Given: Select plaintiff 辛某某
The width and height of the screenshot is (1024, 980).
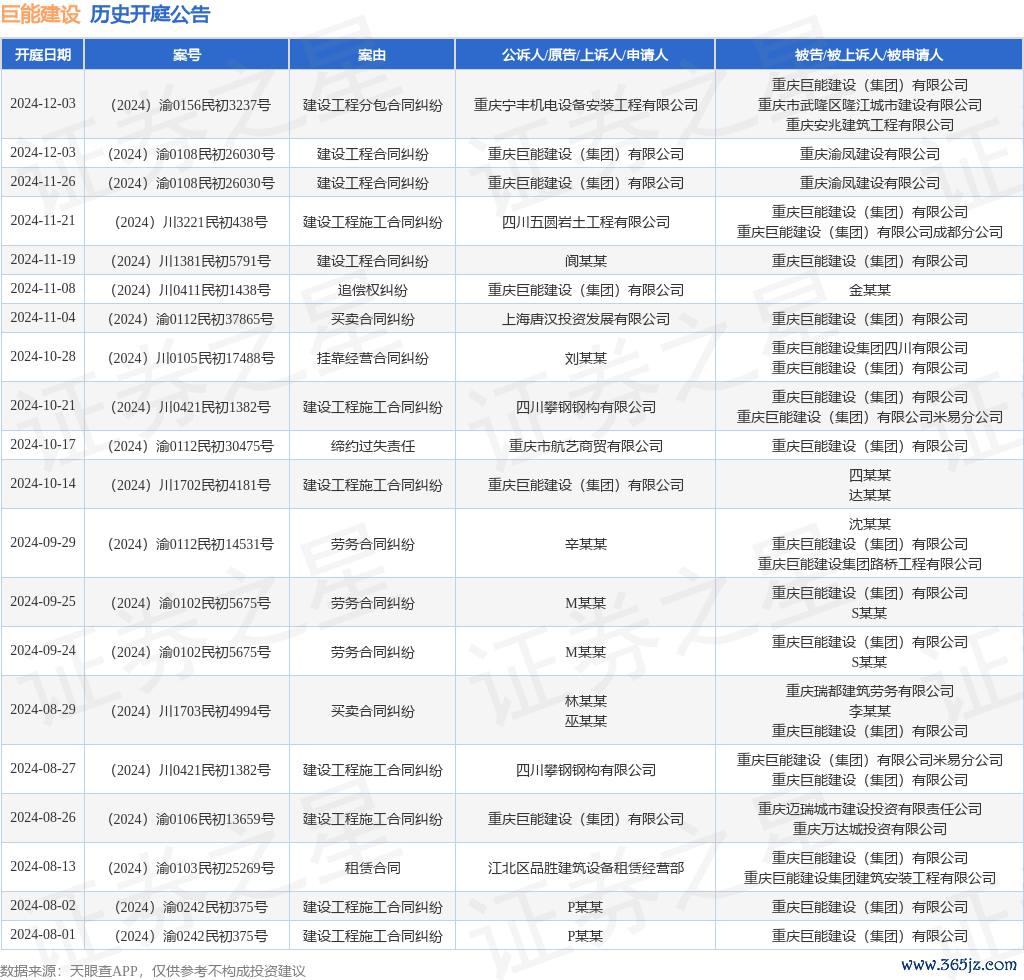Looking at the screenshot, I should pos(586,544).
